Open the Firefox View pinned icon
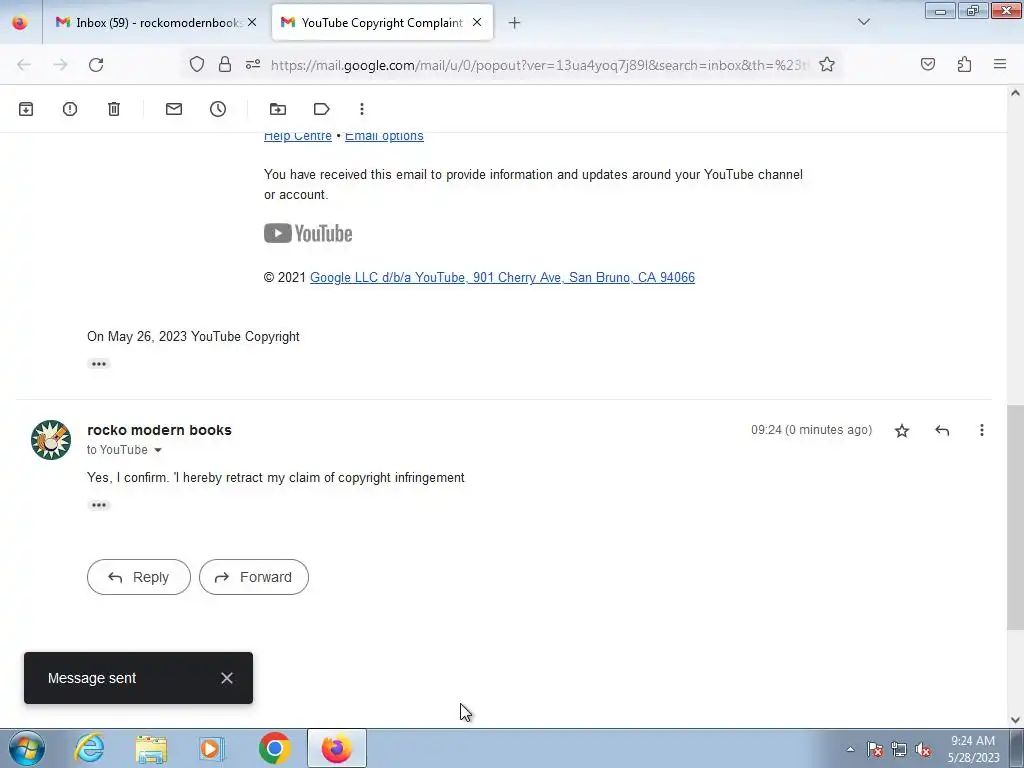 [x=20, y=22]
